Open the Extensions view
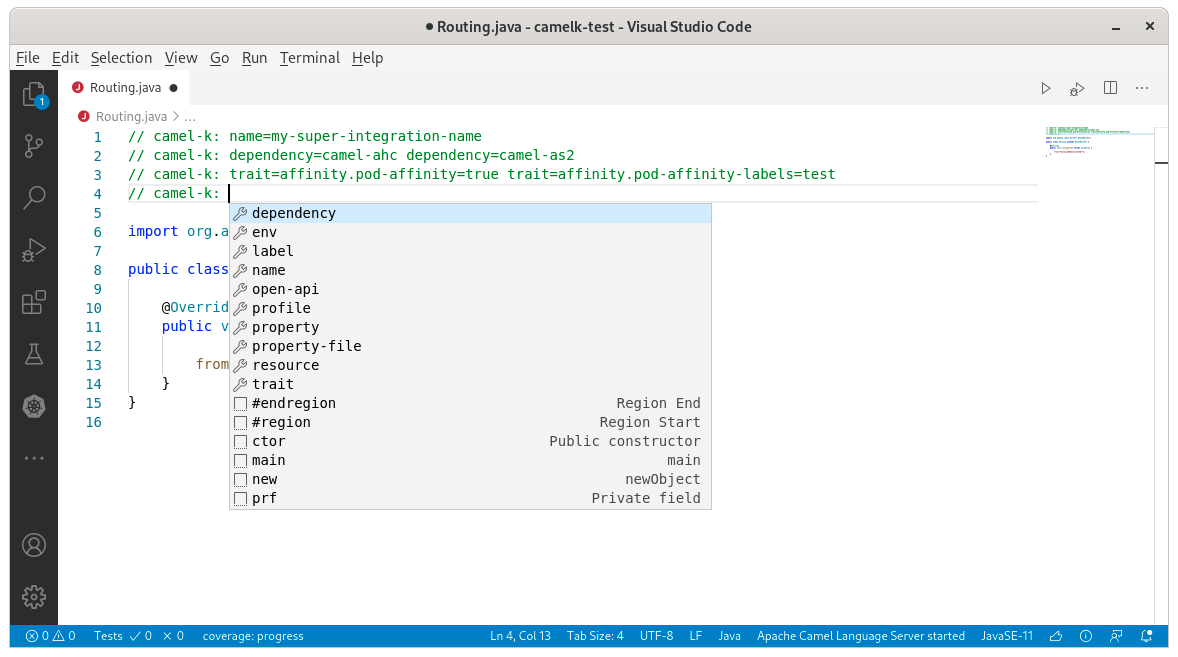 point(34,301)
